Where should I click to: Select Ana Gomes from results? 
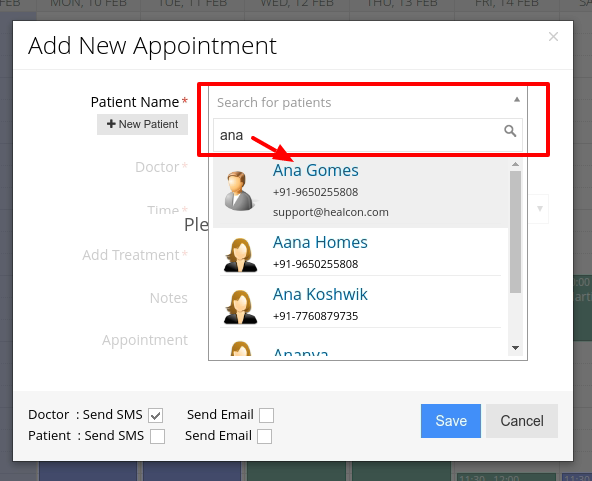(361, 192)
